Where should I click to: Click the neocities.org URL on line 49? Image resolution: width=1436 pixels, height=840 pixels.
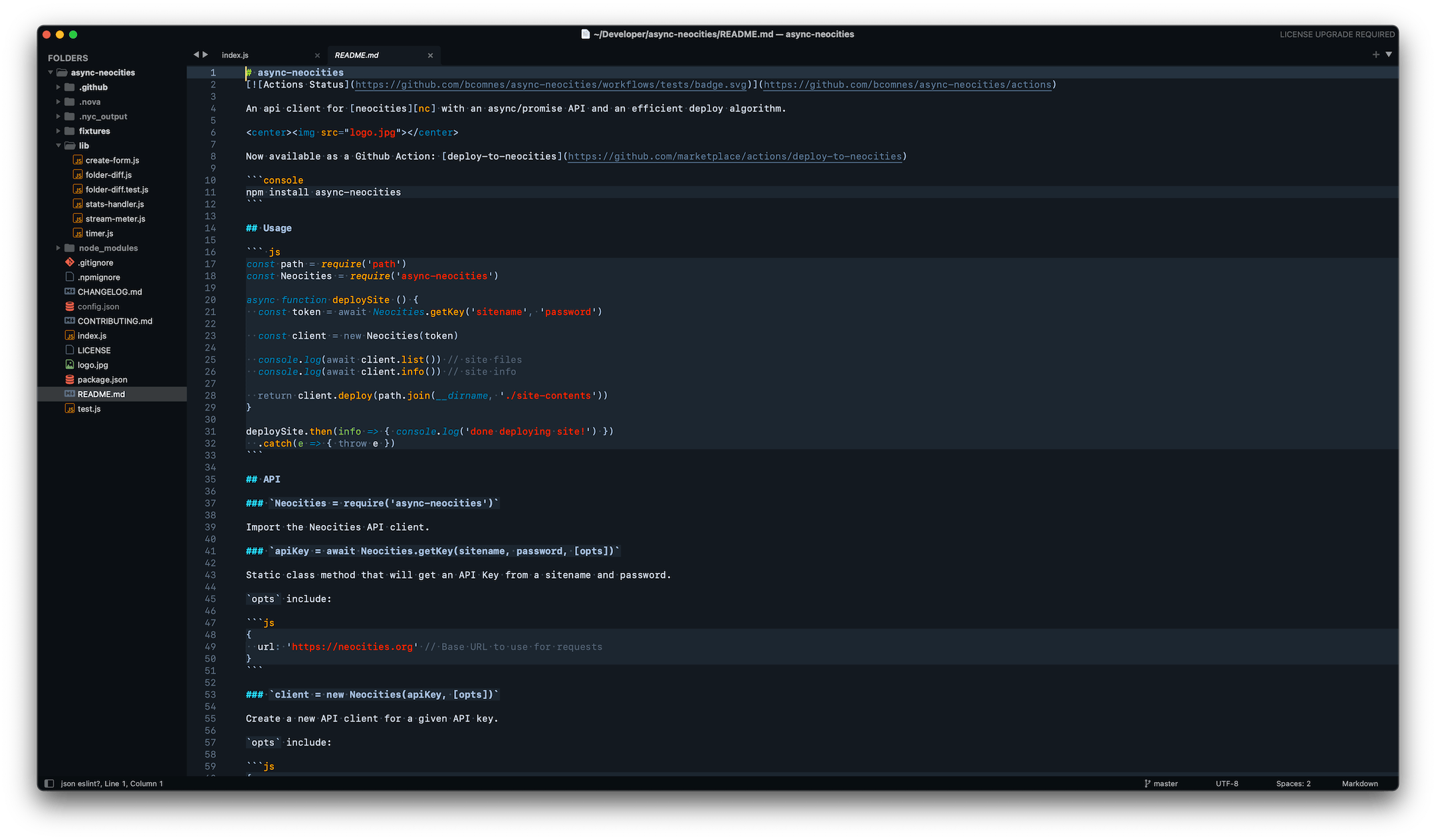(x=352, y=647)
